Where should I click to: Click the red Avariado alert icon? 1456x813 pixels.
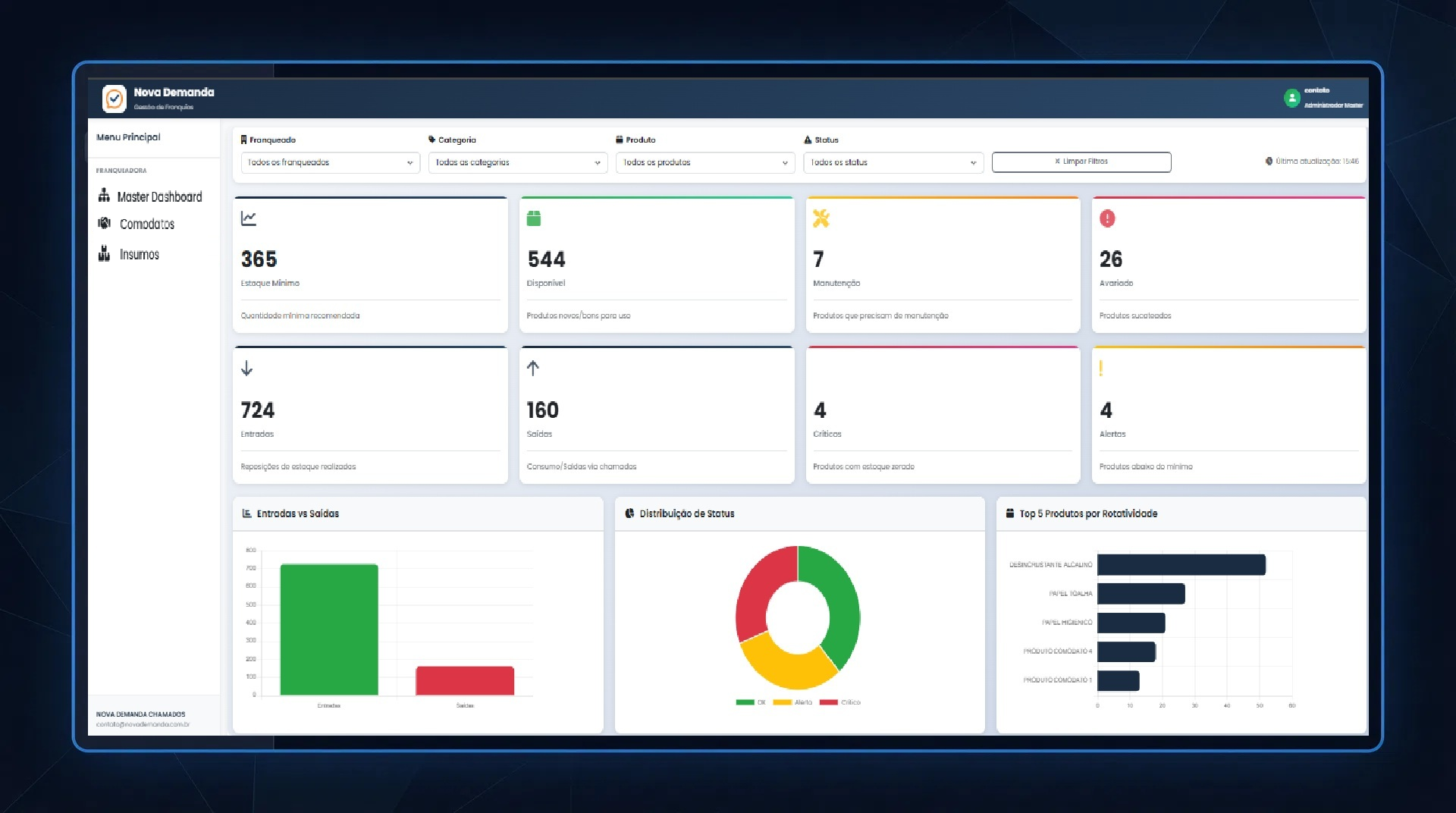1106,218
